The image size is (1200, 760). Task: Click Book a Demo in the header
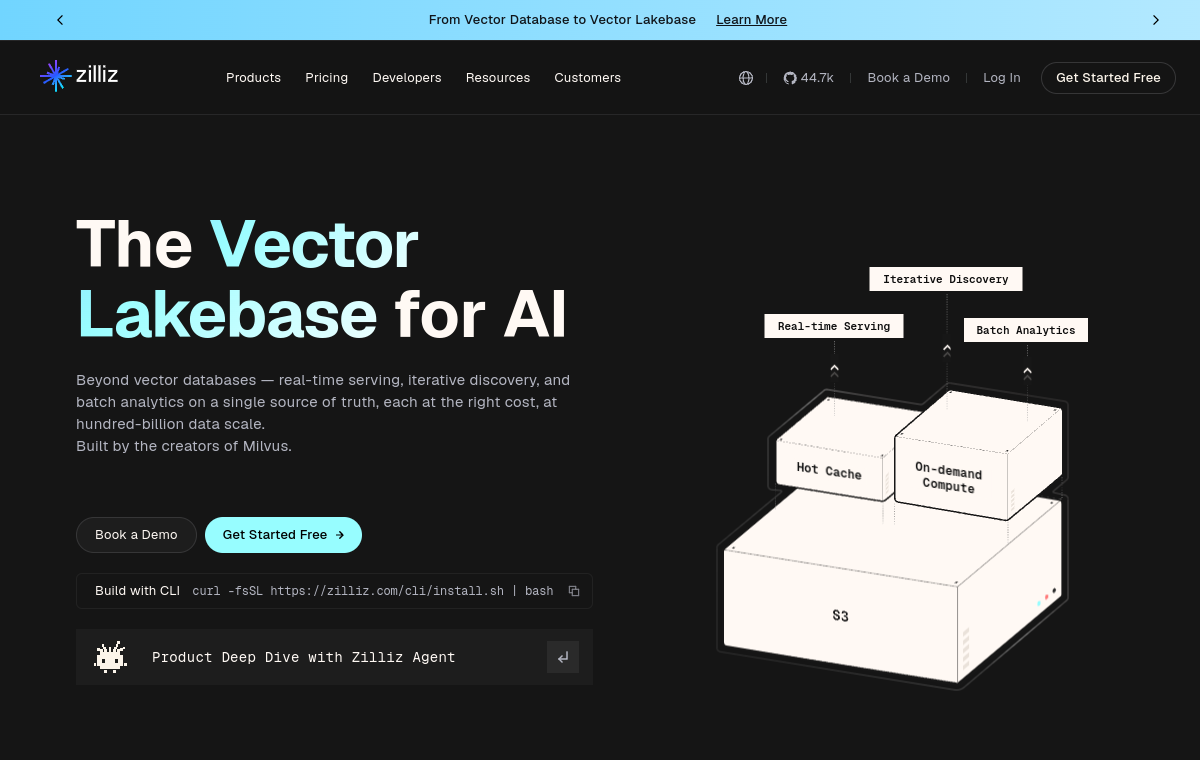909,78
